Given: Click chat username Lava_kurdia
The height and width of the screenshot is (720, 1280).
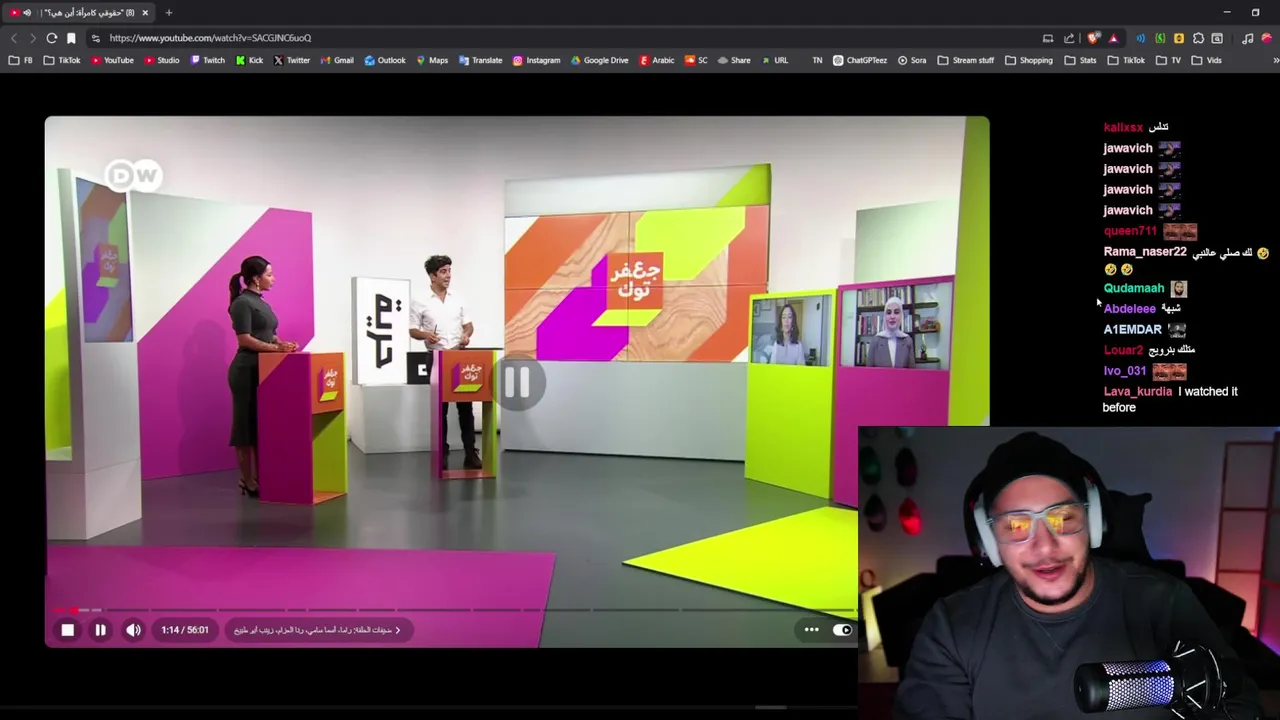Looking at the screenshot, I should pyautogui.click(x=1138, y=392).
